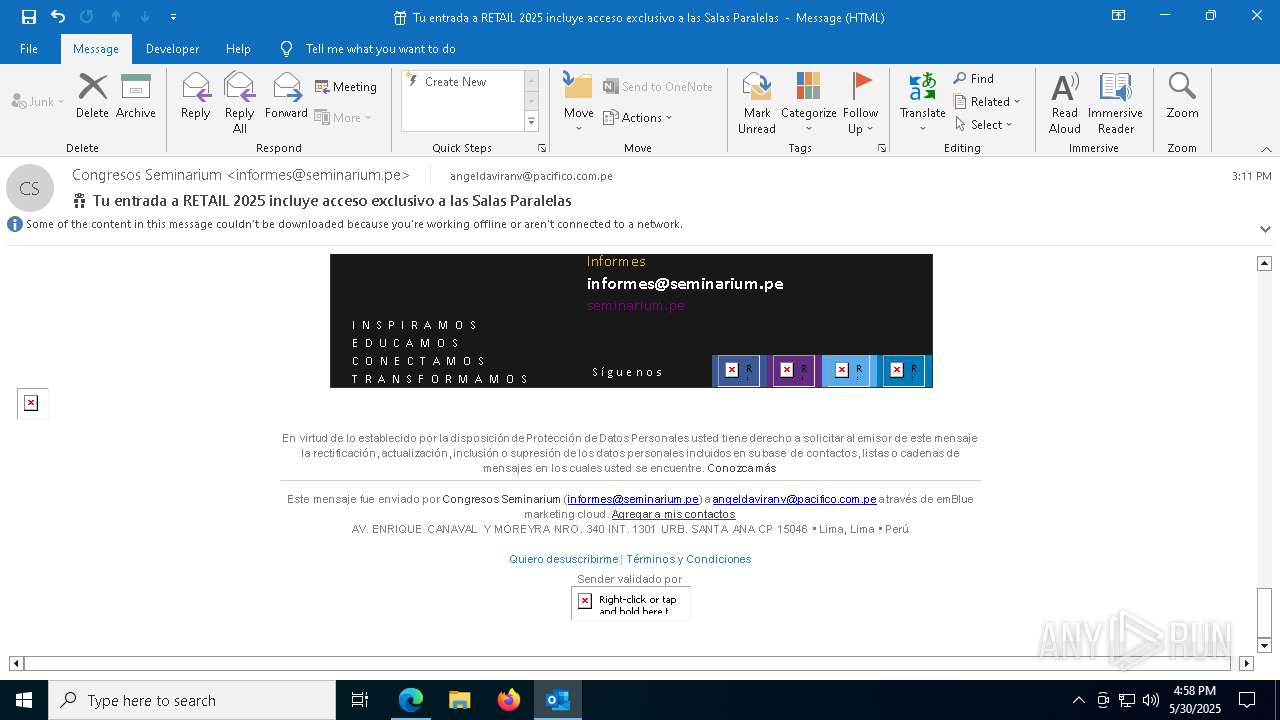The image size is (1280, 720).
Task: Launch Firefox from the taskbar
Action: tap(509, 700)
